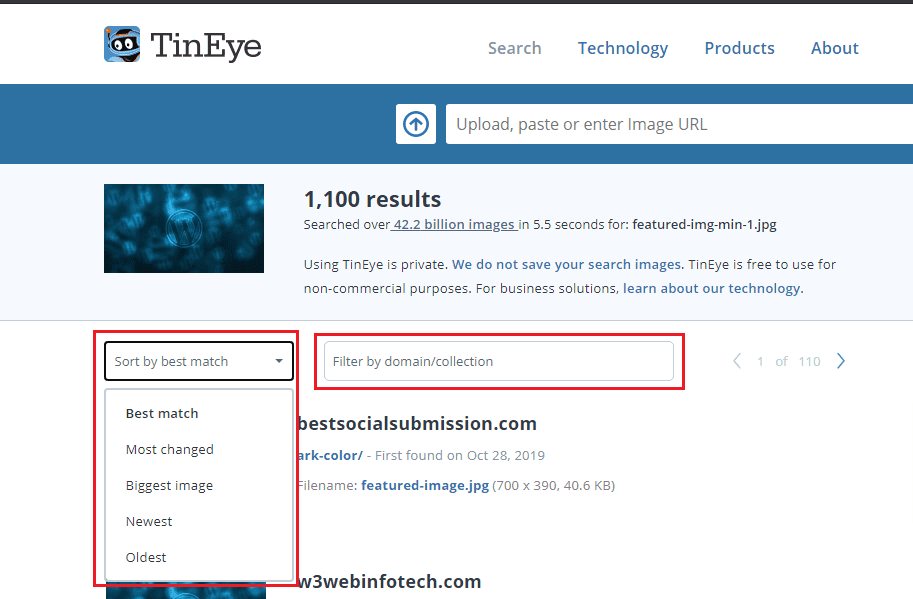Click the featured-img-min-1.jpg filename text
The image size is (913, 599).
(705, 225)
